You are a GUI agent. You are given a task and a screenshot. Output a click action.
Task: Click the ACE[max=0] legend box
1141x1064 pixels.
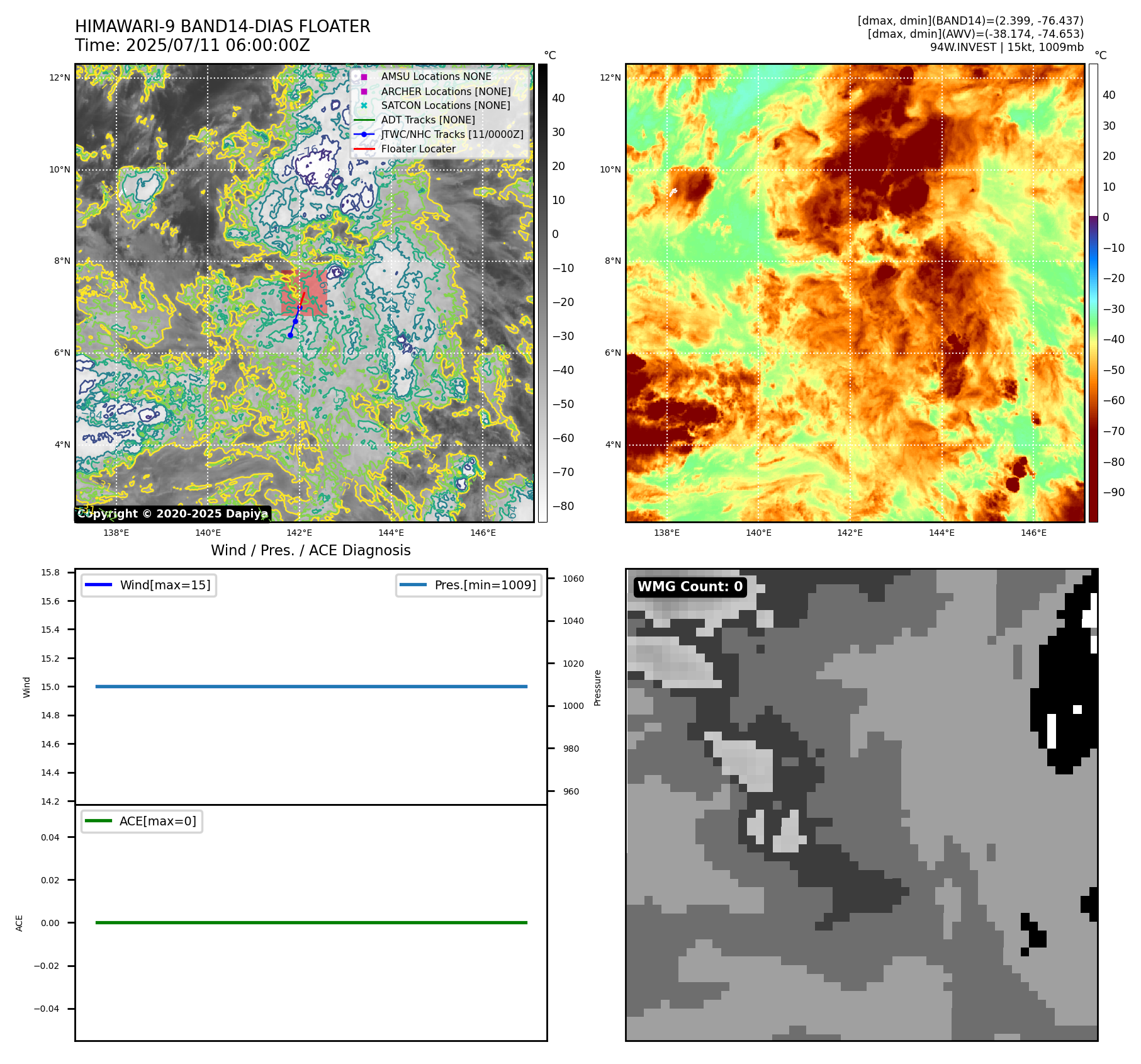(142, 821)
